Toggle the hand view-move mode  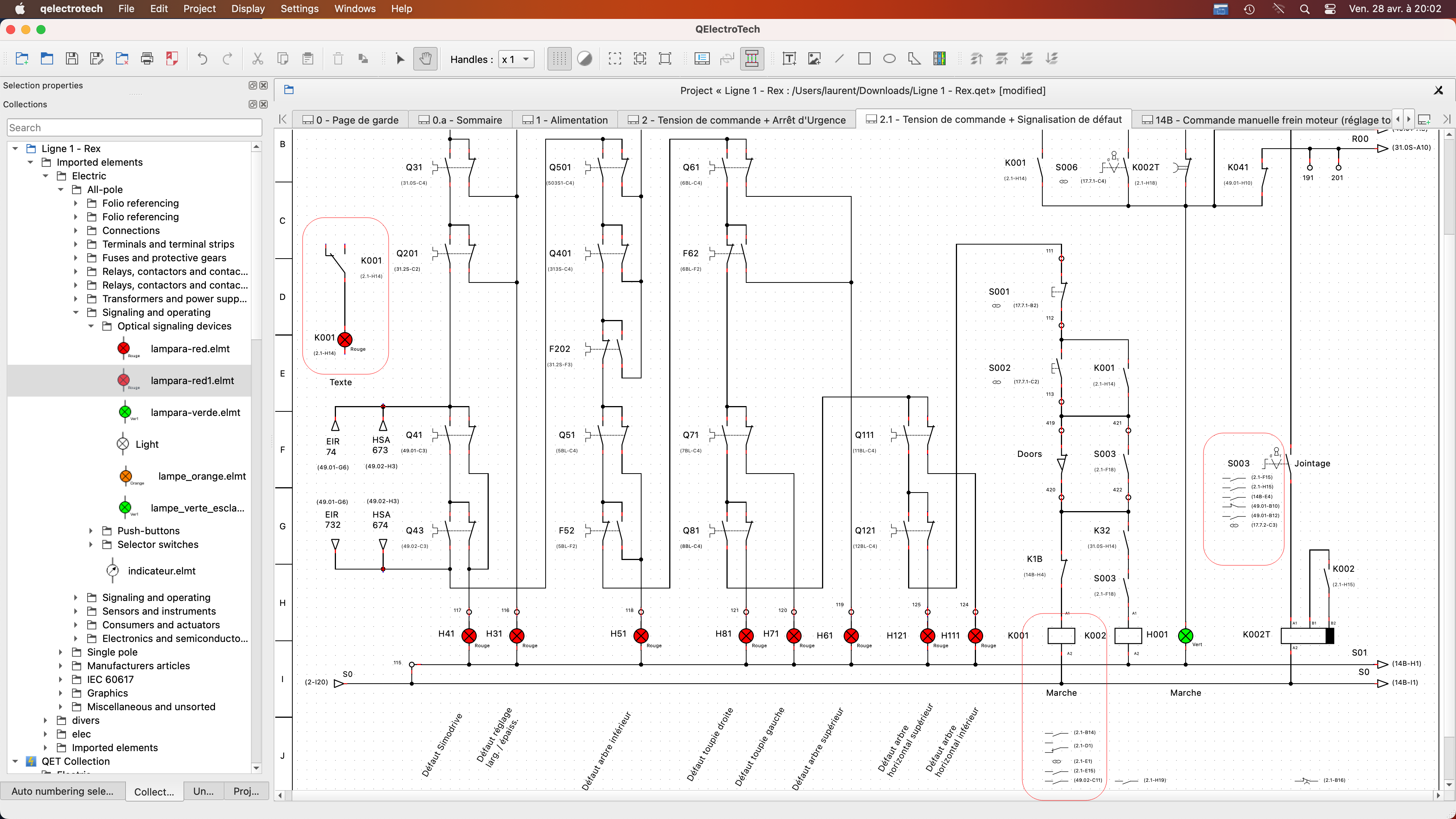pos(425,59)
